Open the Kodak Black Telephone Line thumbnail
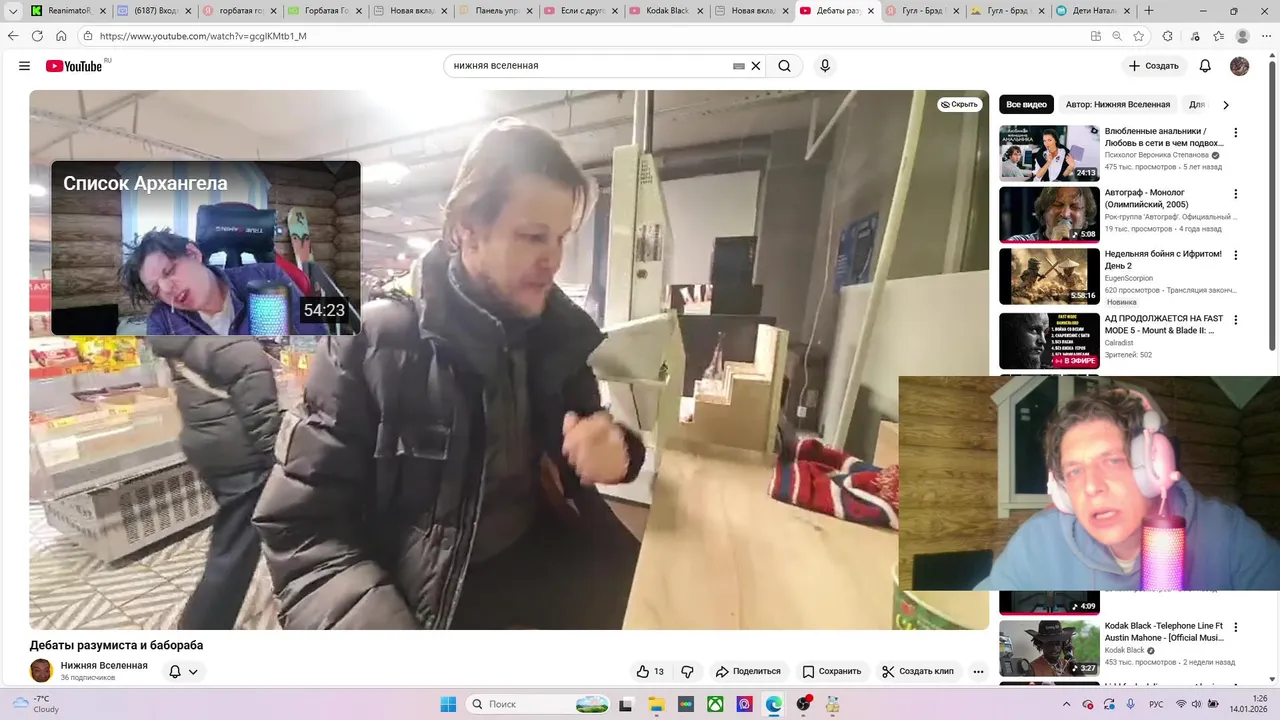This screenshot has width=1280, height=720. click(1049, 647)
